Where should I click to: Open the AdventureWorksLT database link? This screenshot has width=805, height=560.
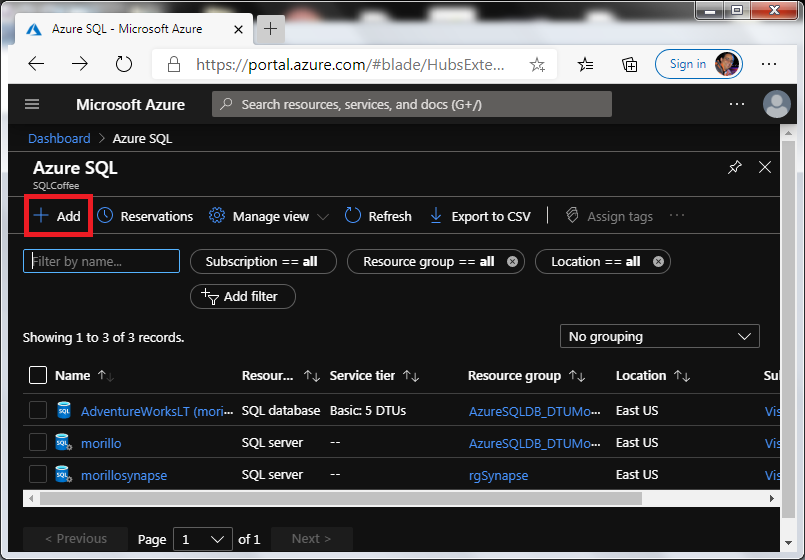pos(157,411)
